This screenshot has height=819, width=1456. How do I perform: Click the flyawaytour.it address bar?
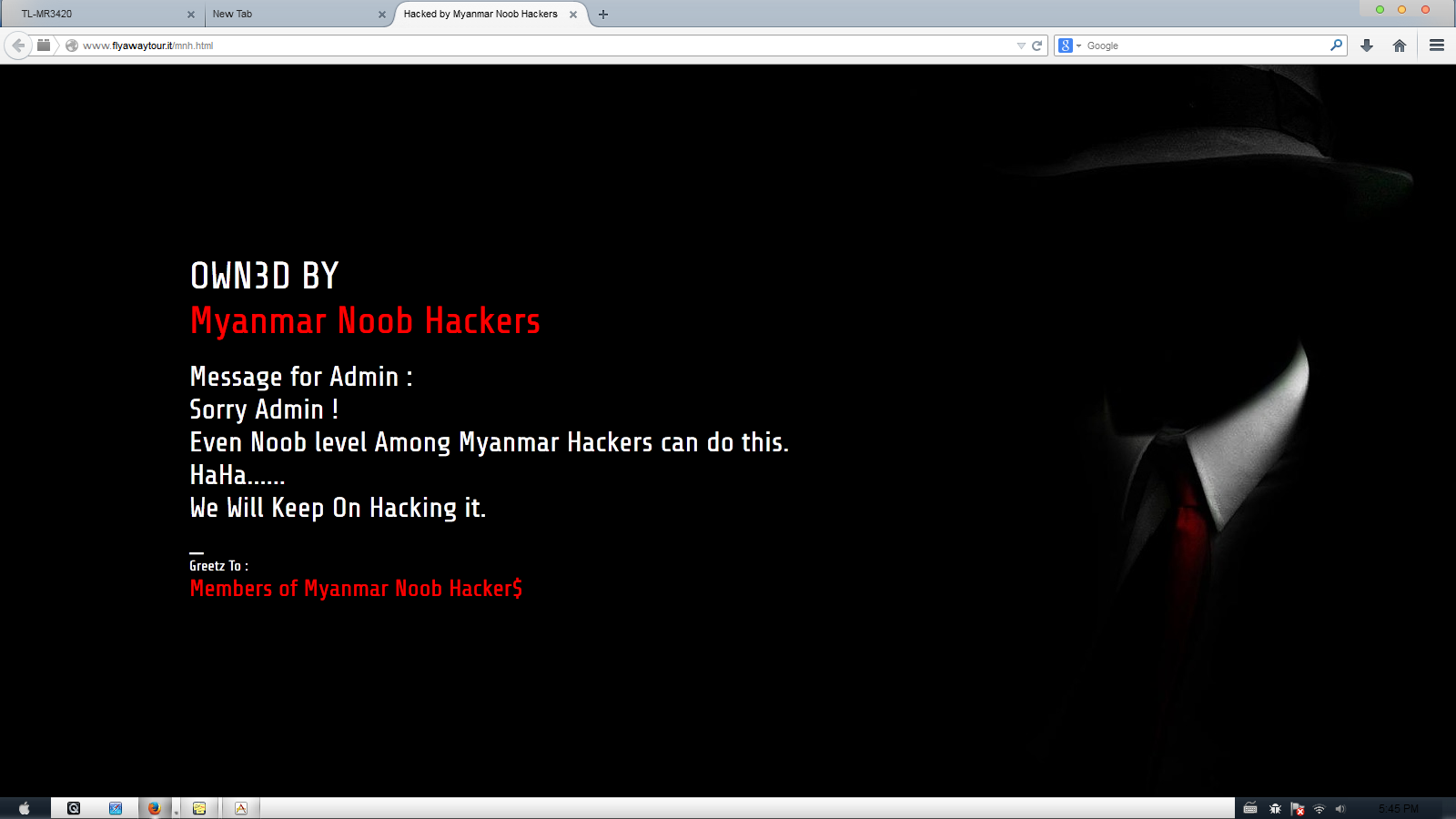546,45
